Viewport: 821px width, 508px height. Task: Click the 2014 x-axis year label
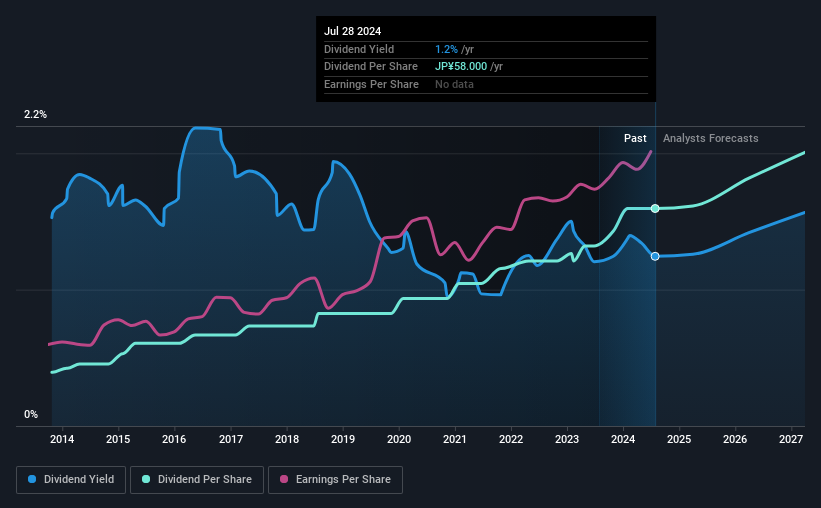coord(62,439)
